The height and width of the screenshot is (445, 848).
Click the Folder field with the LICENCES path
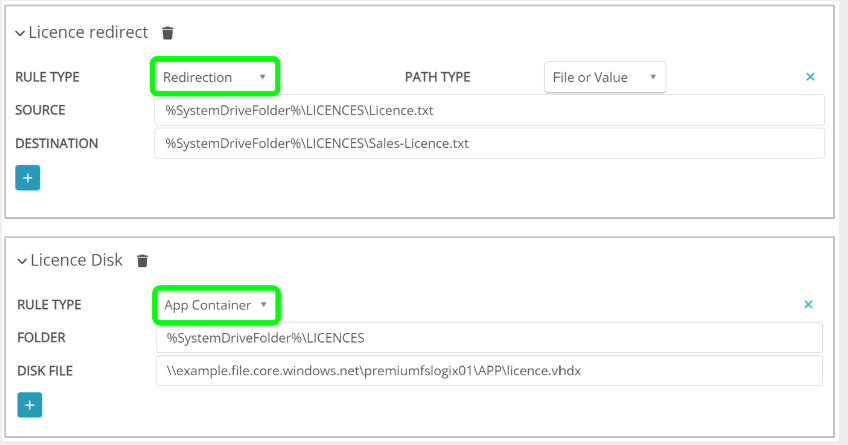[x=489, y=338]
